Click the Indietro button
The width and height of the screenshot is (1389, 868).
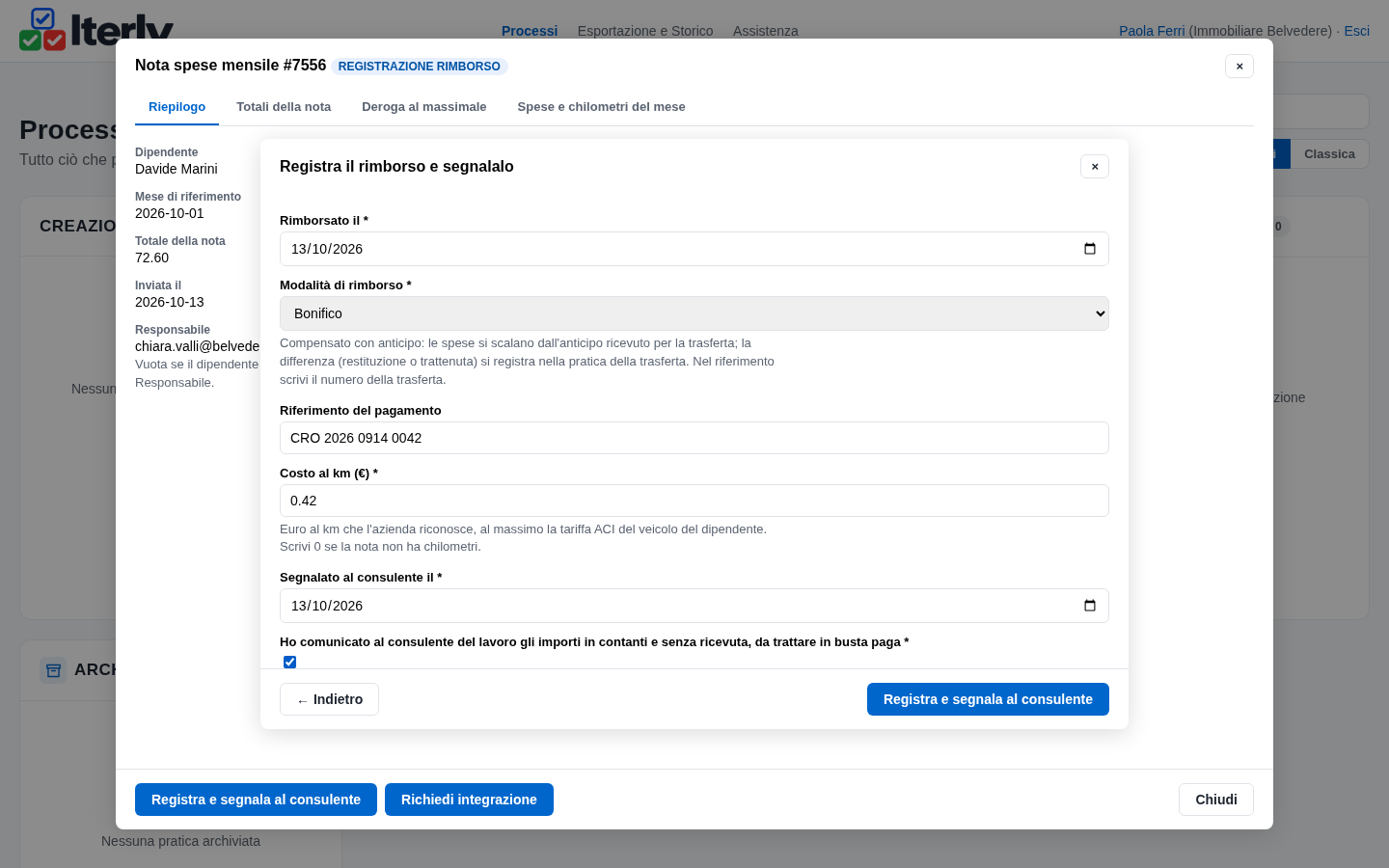click(x=329, y=699)
